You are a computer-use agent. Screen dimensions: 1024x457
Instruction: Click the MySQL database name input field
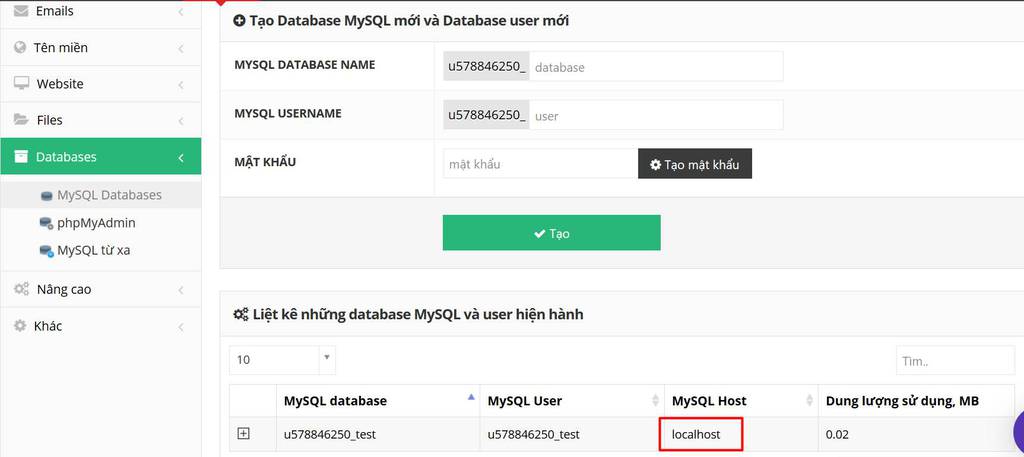pyautogui.click(x=656, y=67)
